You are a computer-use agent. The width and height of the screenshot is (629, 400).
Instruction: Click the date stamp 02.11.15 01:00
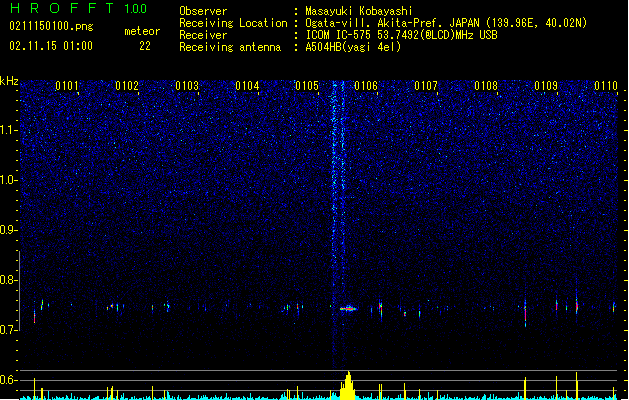coord(51,46)
